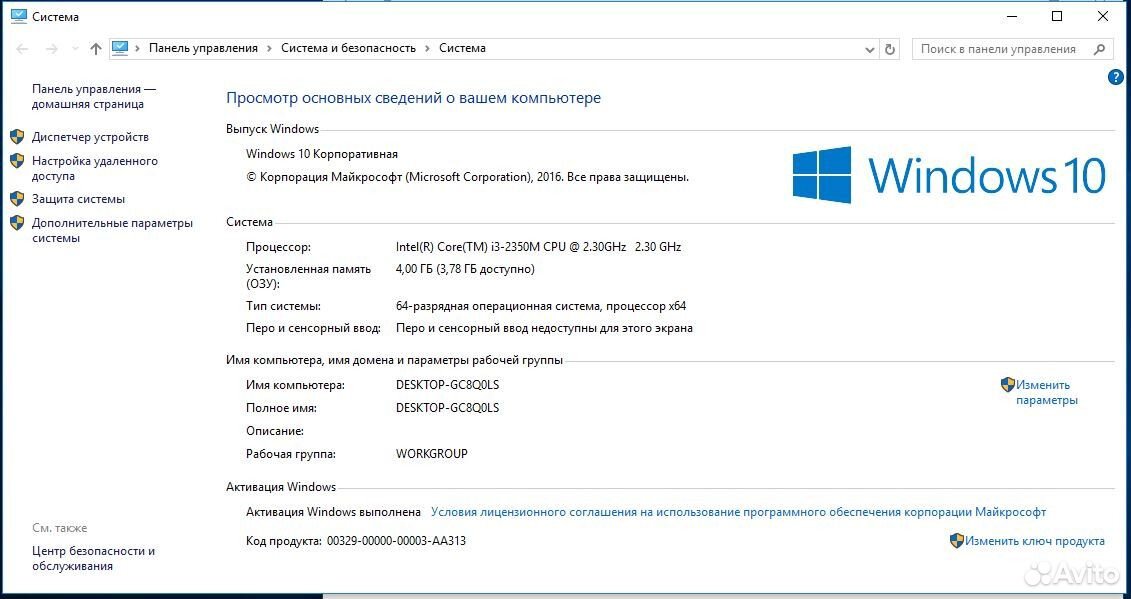Click the Система window title icon

[x=18, y=16]
